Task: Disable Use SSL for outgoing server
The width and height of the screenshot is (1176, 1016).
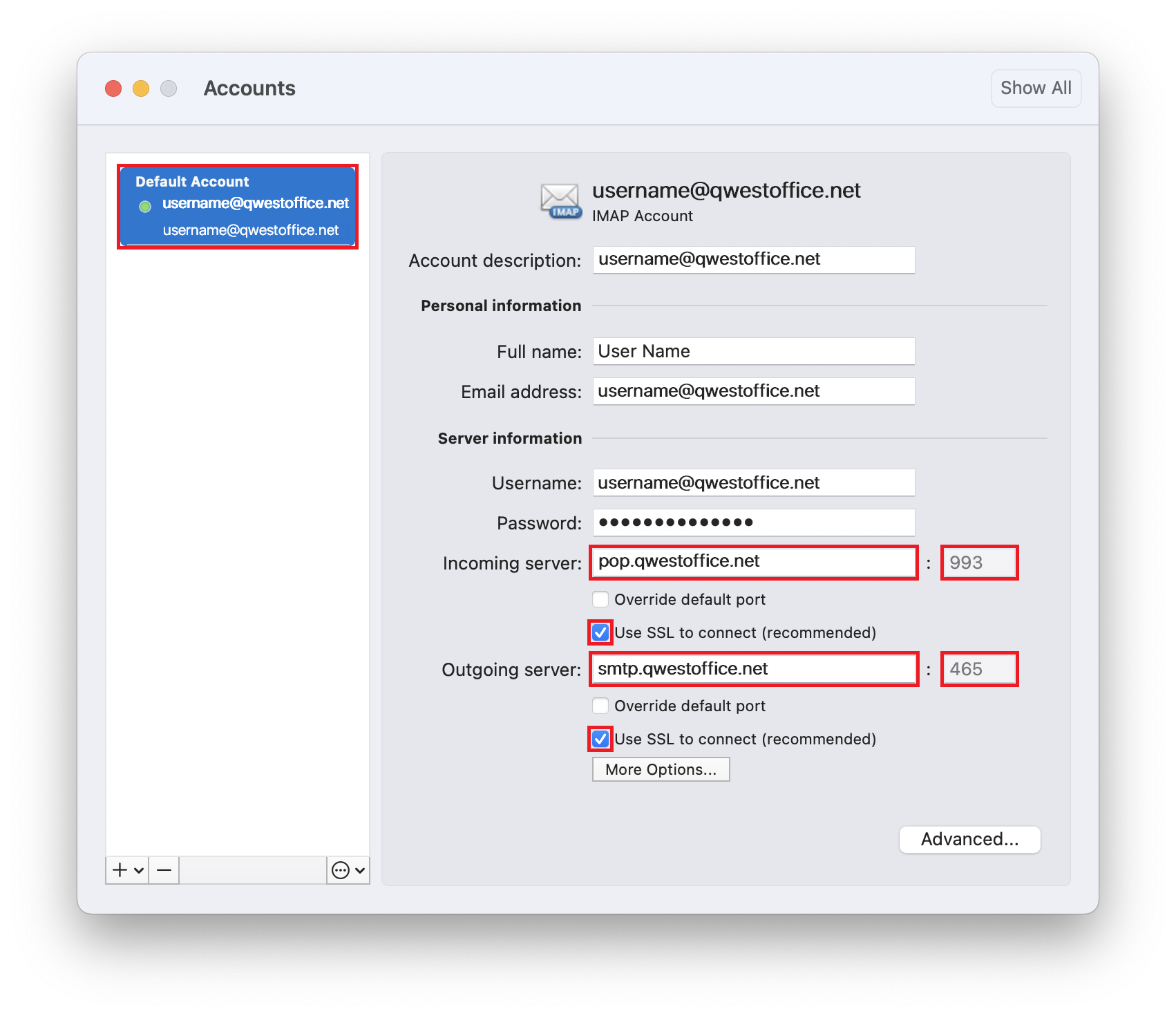Action: coord(600,739)
